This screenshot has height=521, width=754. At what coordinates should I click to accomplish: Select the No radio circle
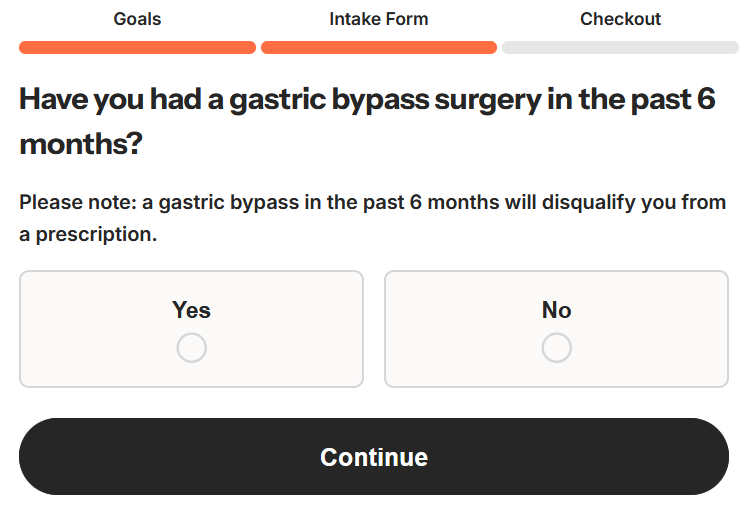pos(556,348)
